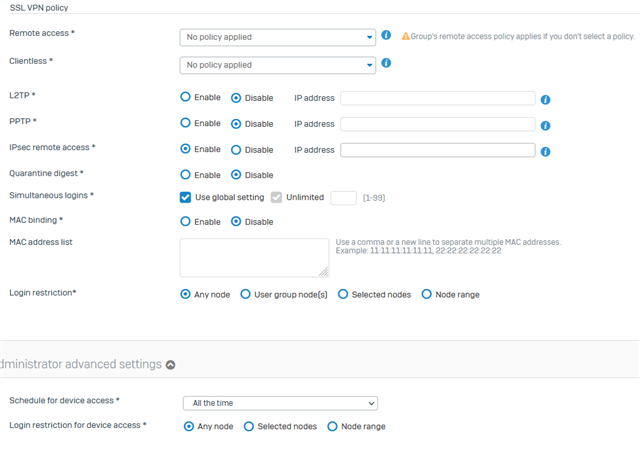Click info icon for PPTP IP address
Viewport: 640px width, 455px height.
545,125
